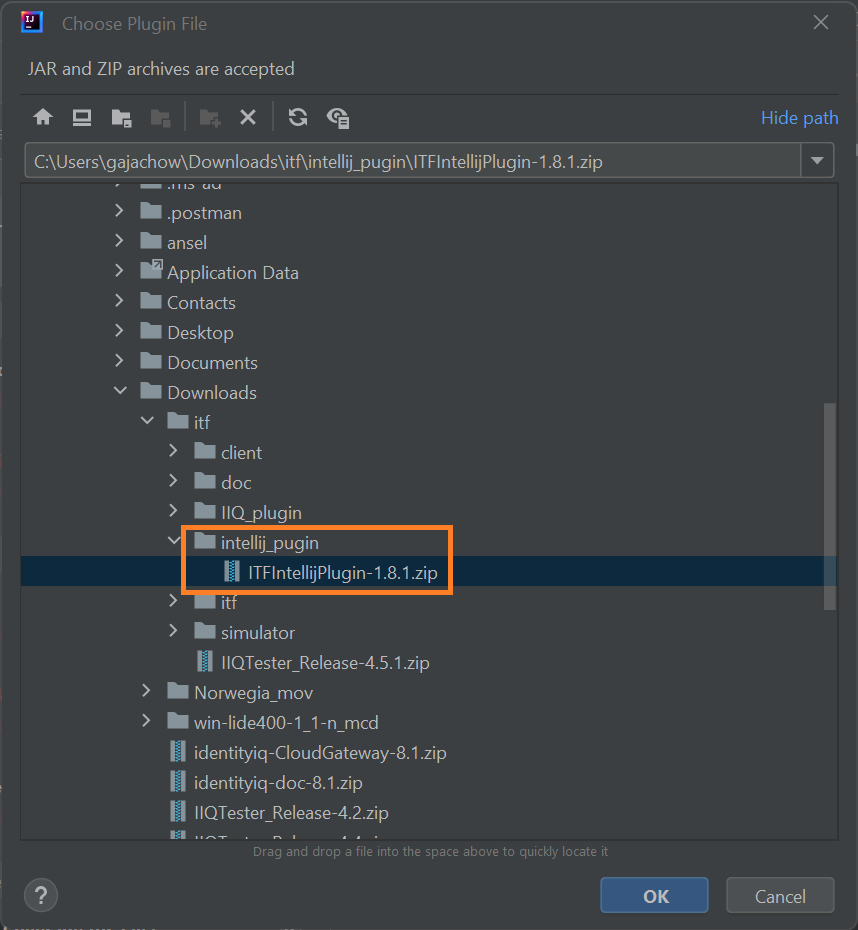Select the Contacts folder row
Screen dimensions: 858x930
(428, 302)
